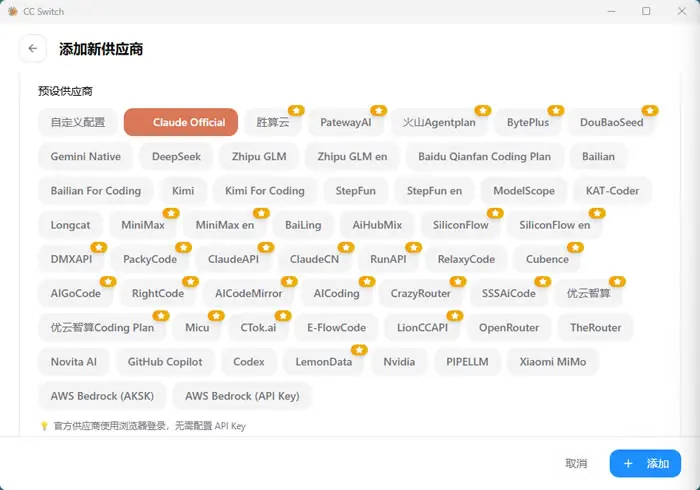Image resolution: width=700 pixels, height=490 pixels.
Task: Click the CC Switch app icon
Action: (13, 11)
